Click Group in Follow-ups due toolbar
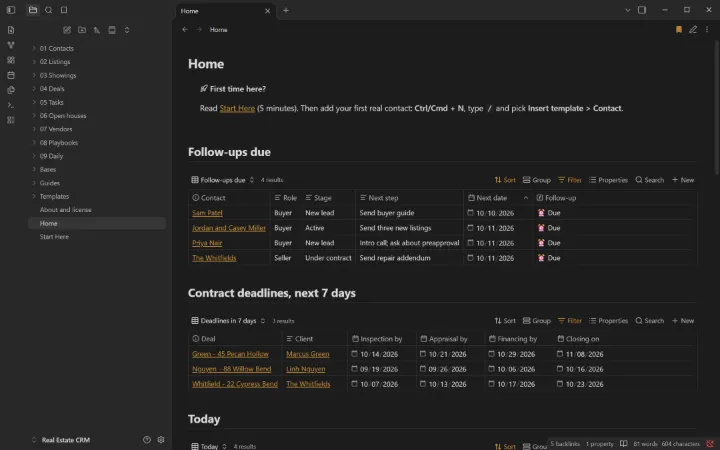720x450 pixels. pos(536,180)
